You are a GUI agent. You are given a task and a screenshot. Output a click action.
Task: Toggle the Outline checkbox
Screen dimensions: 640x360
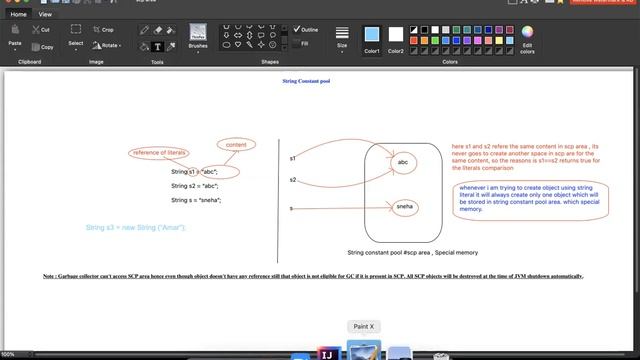pyautogui.click(x=306, y=29)
